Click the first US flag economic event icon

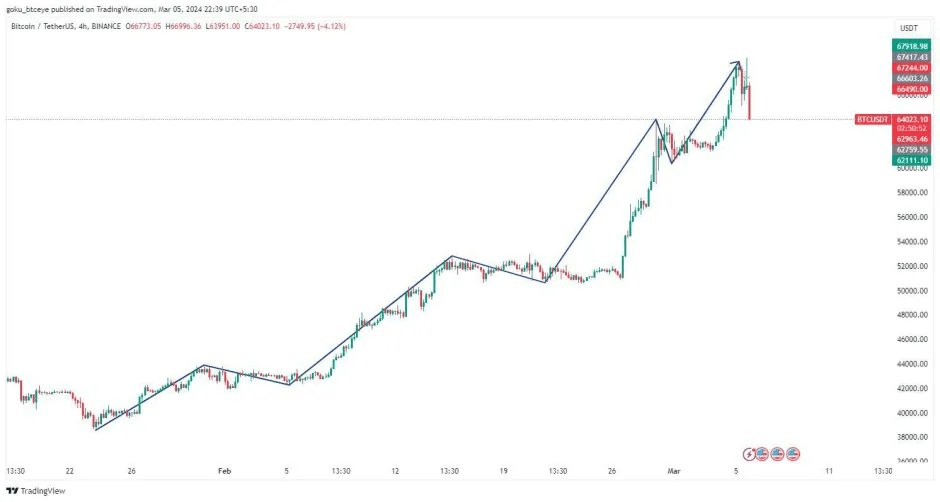pos(763,454)
